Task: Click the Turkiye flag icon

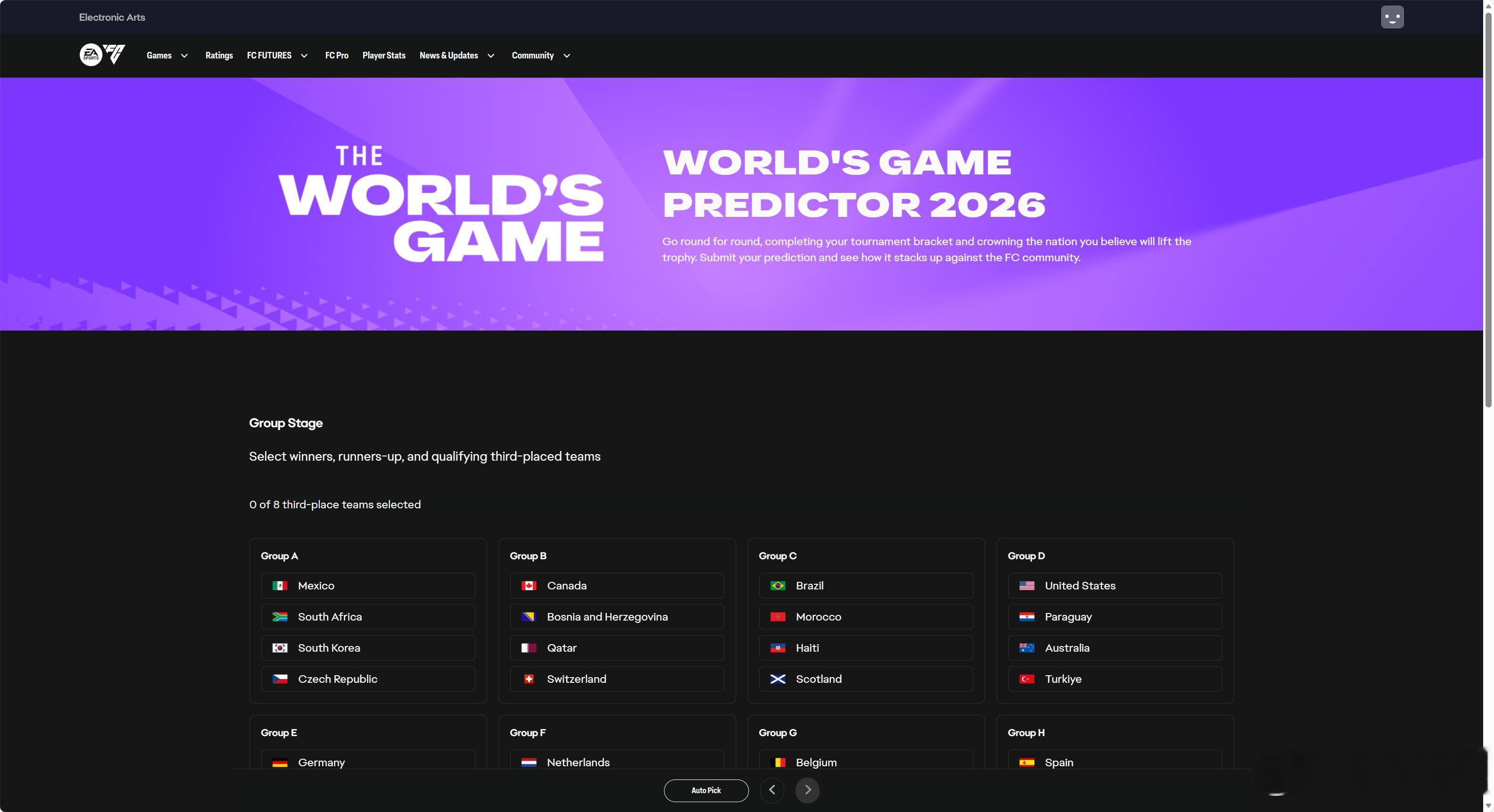Action: click(x=1027, y=679)
